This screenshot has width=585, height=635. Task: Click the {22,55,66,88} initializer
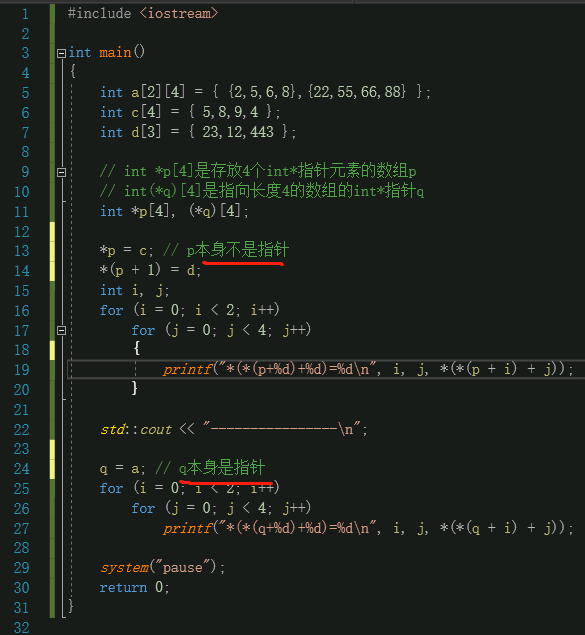pyautogui.click(x=357, y=92)
